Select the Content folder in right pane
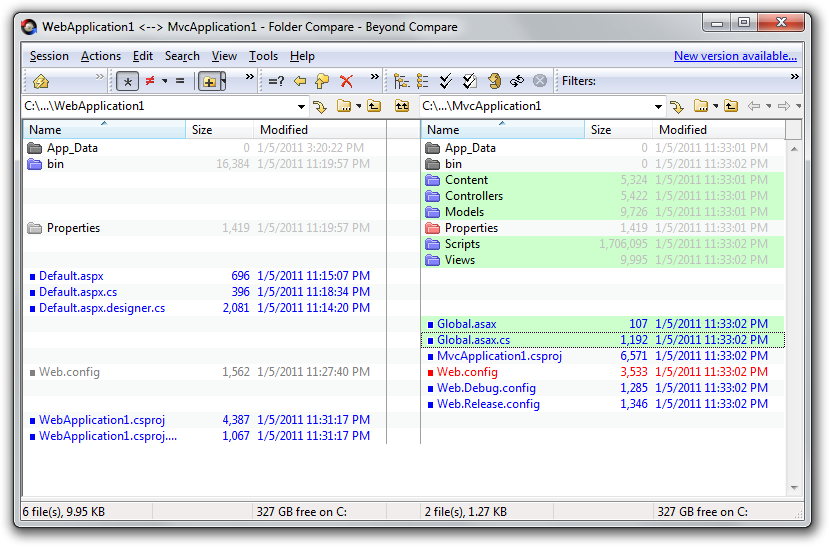This screenshot has height=547, width=829. (x=603, y=180)
